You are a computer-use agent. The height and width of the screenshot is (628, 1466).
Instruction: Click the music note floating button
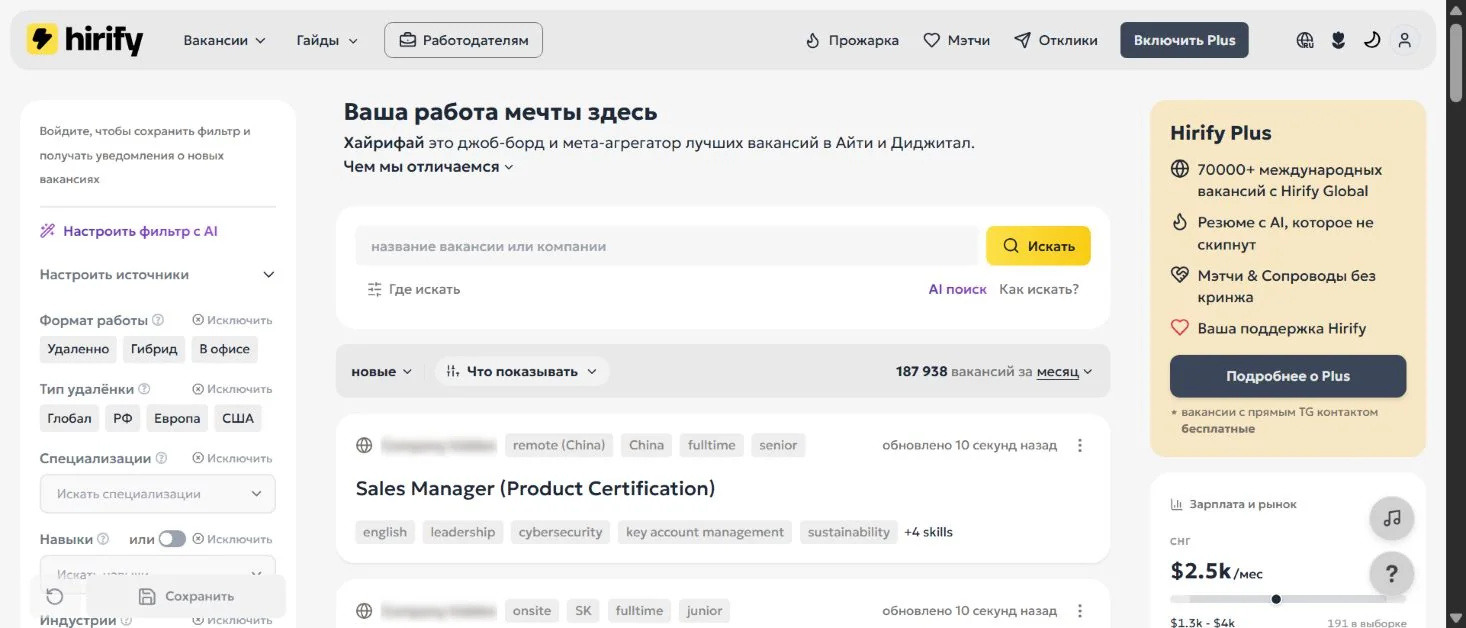pyautogui.click(x=1391, y=518)
